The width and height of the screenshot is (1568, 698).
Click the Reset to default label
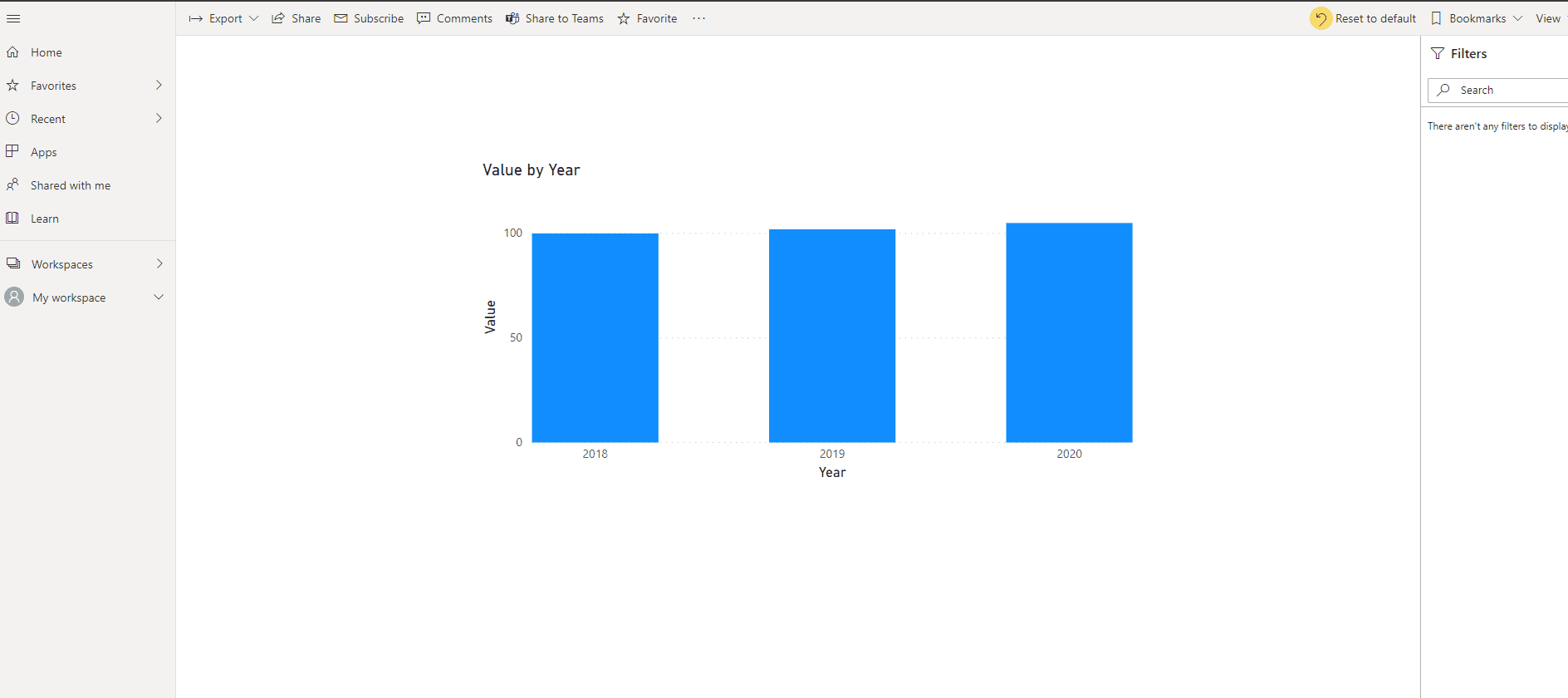click(1375, 18)
